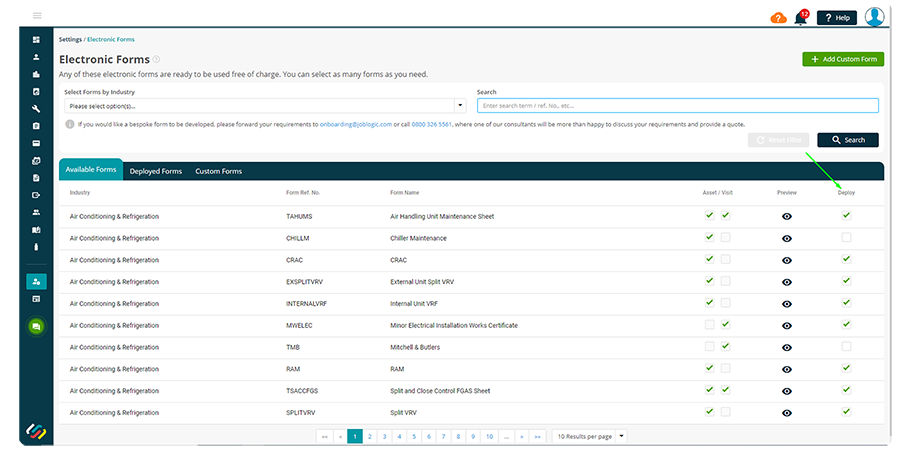The width and height of the screenshot is (910, 450).
Task: Tick Deploy checkbox for Chiller Maintenance
Action: point(846,237)
